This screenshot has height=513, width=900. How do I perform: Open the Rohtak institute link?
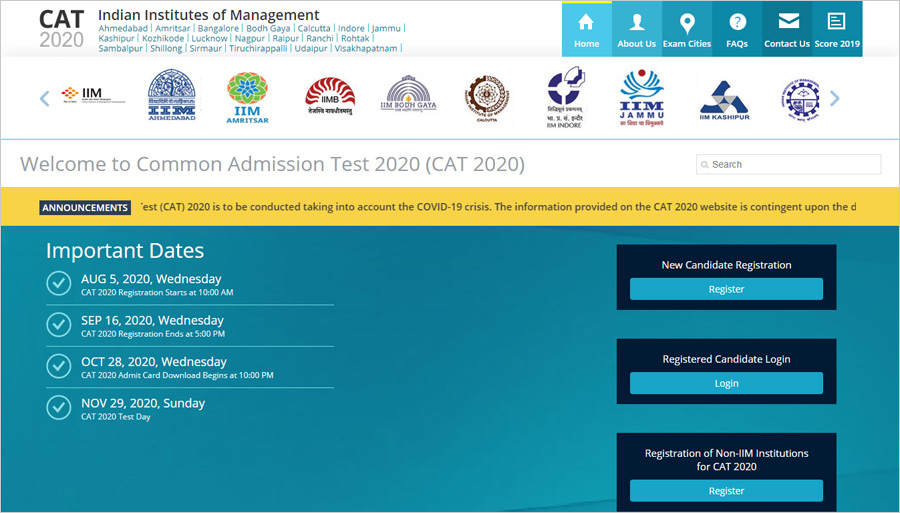click(355, 38)
